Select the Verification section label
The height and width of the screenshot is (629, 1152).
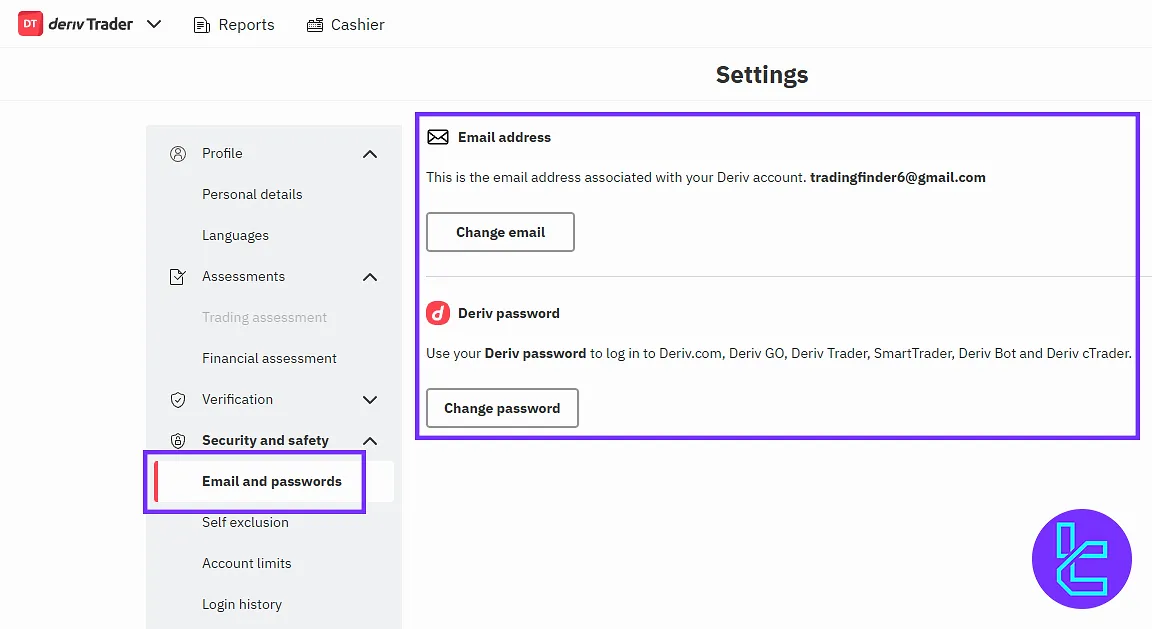237,399
